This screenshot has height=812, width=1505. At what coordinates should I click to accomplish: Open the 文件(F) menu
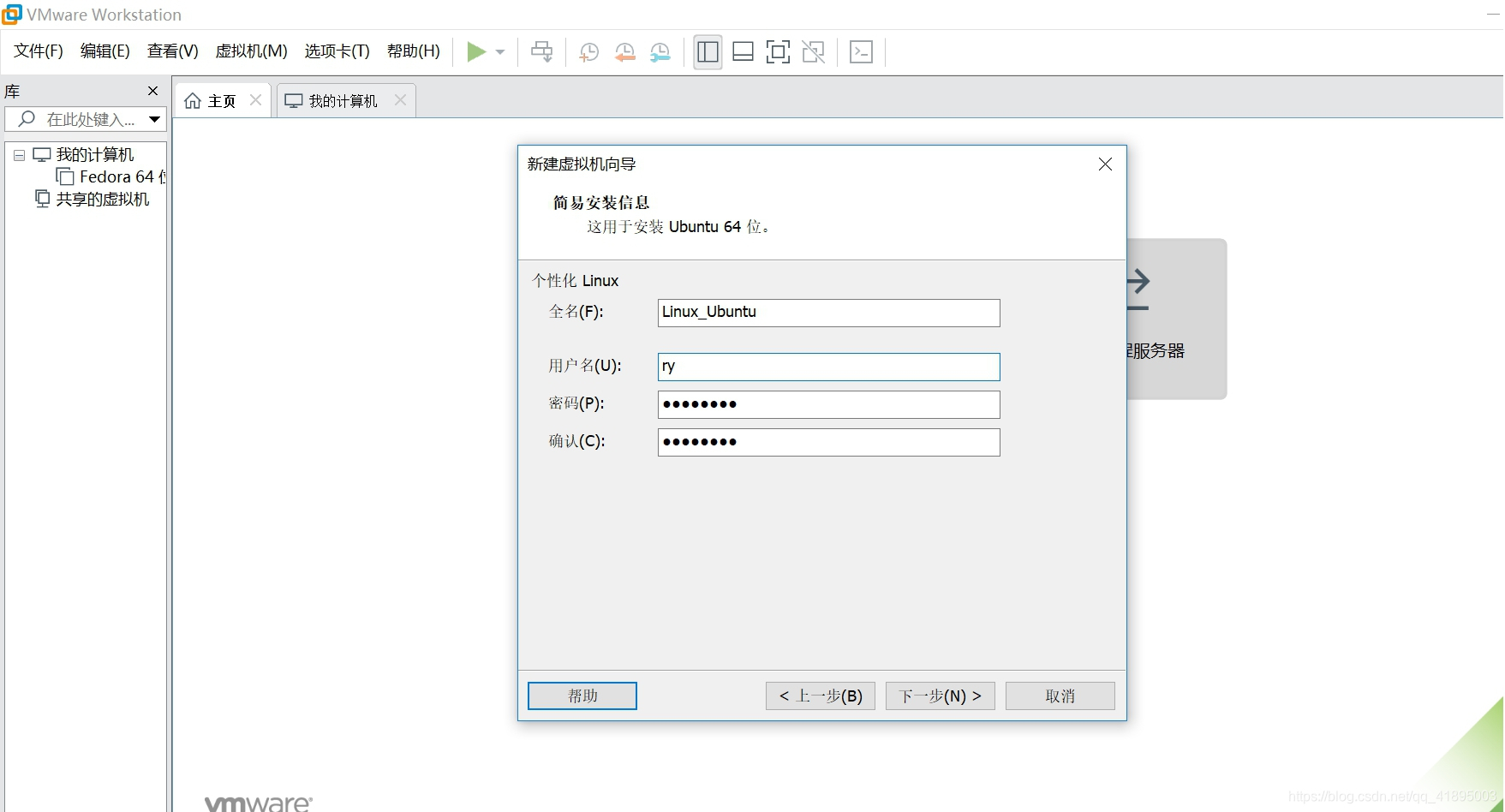point(39,51)
